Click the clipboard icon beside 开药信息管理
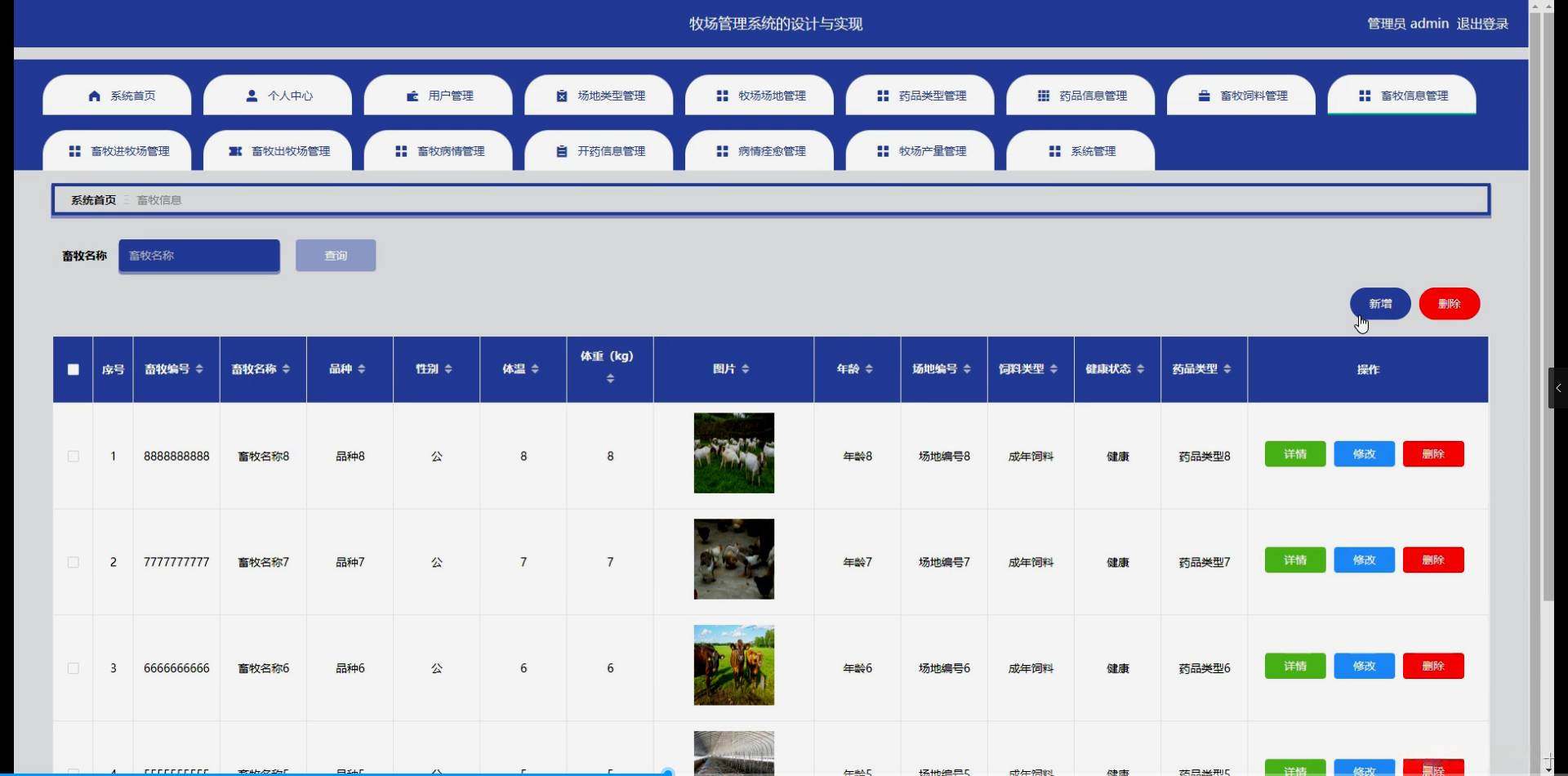Viewport: 1568px width, 776px height. coord(561,152)
